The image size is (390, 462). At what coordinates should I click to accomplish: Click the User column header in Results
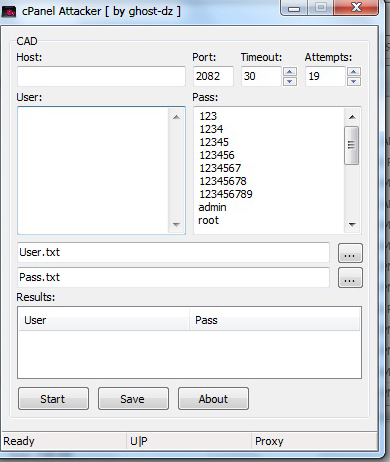click(x=104, y=320)
